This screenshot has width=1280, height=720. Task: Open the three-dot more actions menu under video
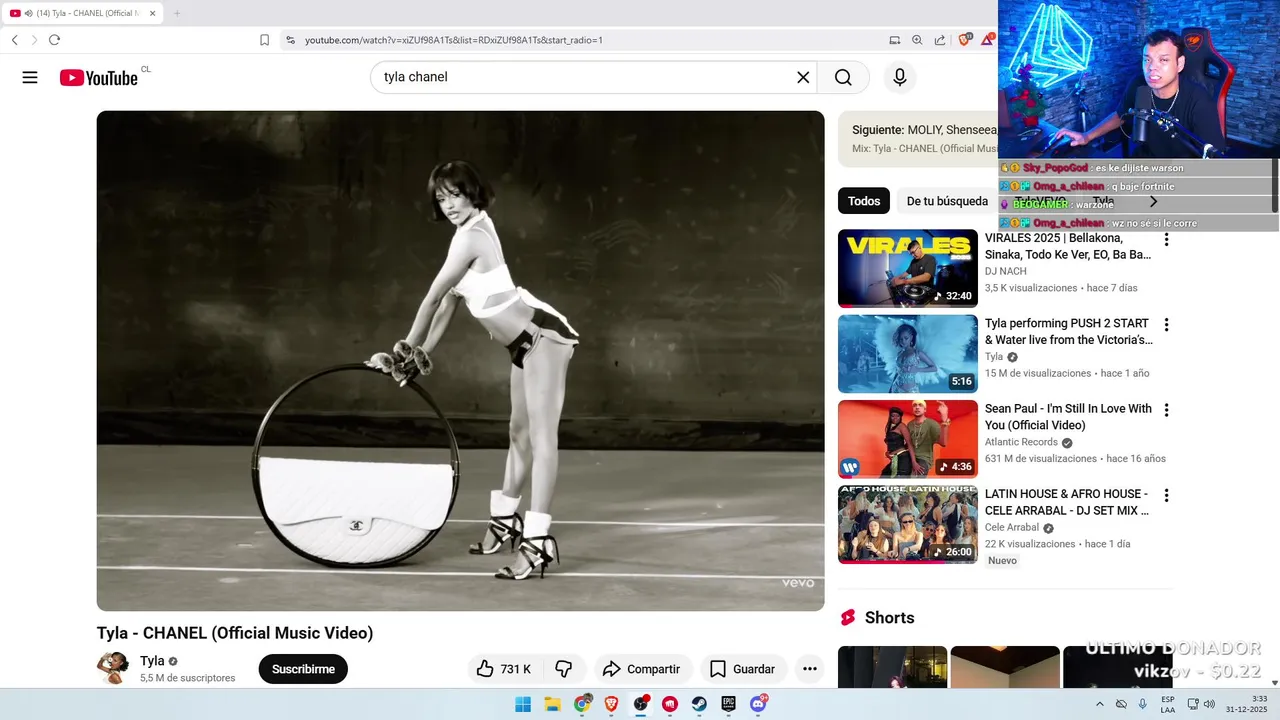(x=810, y=669)
